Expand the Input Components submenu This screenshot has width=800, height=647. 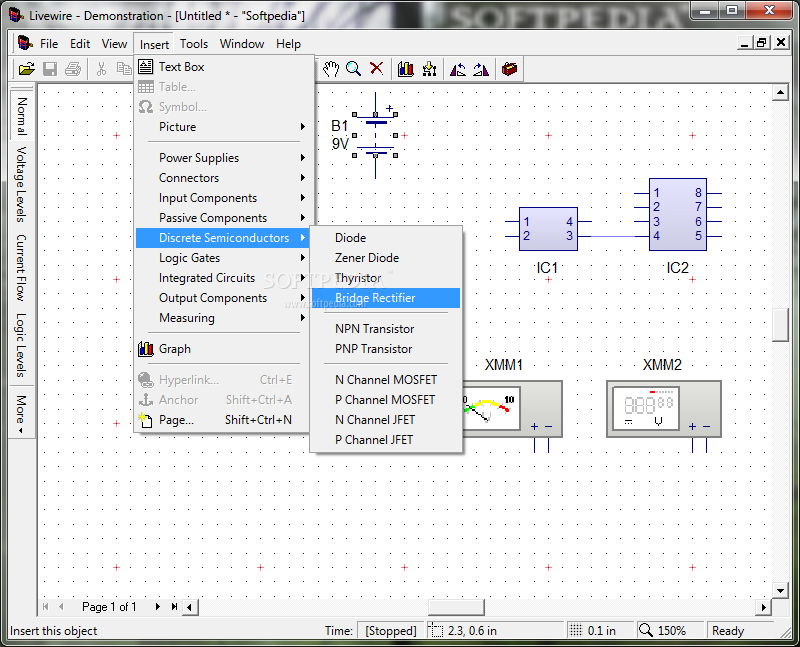[x=224, y=197]
